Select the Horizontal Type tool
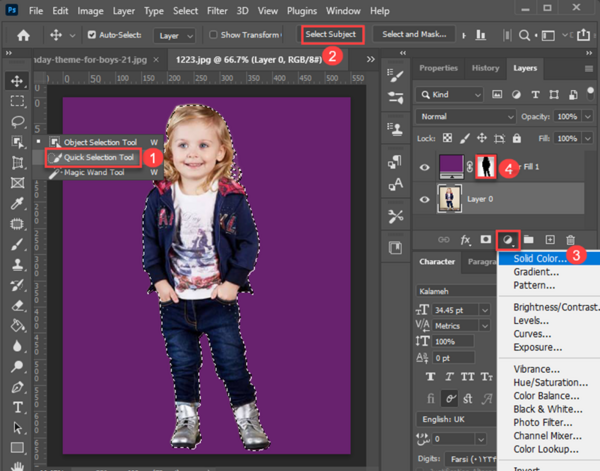Viewport: 600px width, 471px height. pos(18,407)
